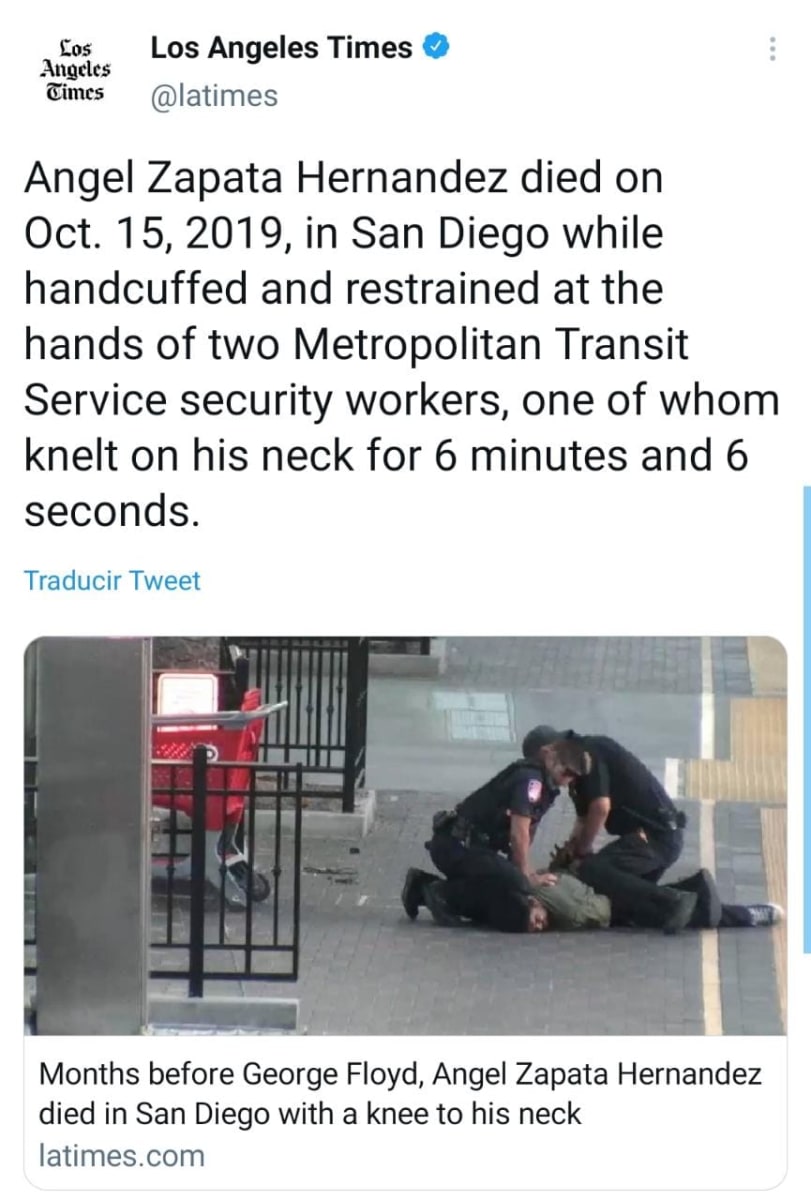Click the tweet line mentioning 'Metropolitan Transit'

356,345
